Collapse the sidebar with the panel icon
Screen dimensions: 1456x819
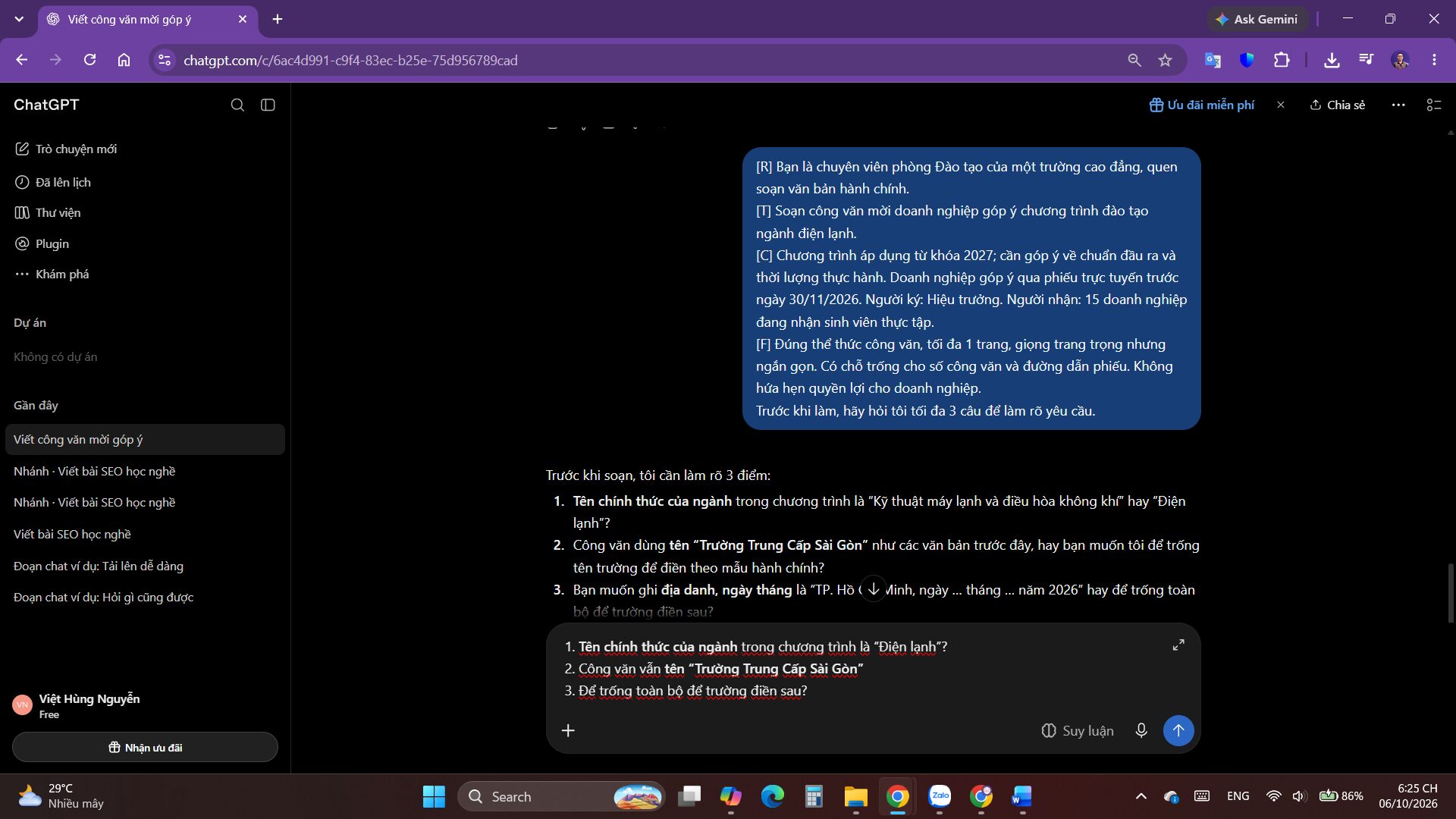coord(268,105)
